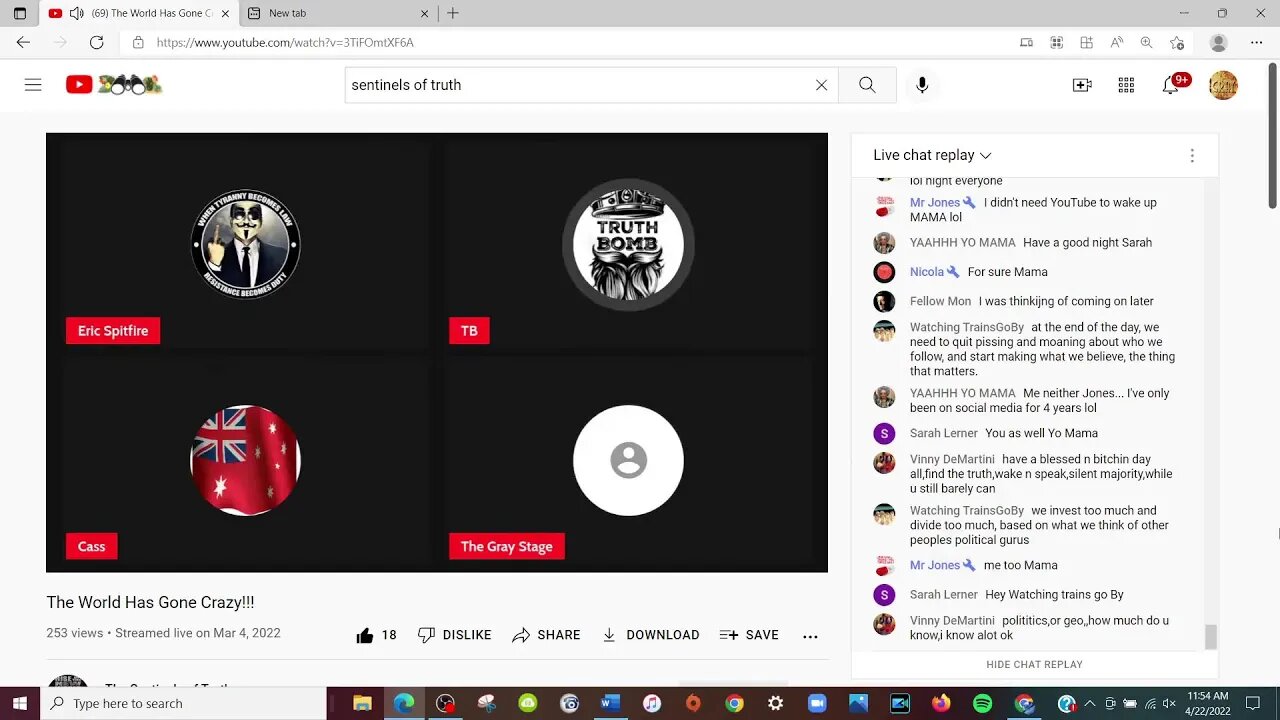Viewport: 1280px width, 720px height.
Task: Open the Edge profile icon
Action: pos(1218,42)
